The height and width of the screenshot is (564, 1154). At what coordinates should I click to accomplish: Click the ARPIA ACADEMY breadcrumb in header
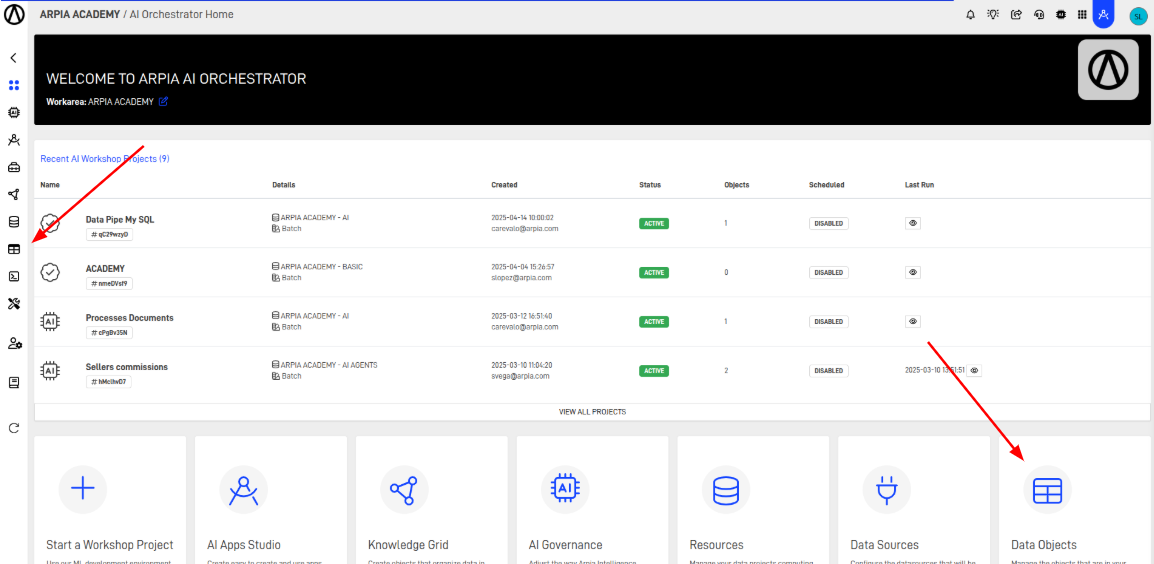point(79,14)
